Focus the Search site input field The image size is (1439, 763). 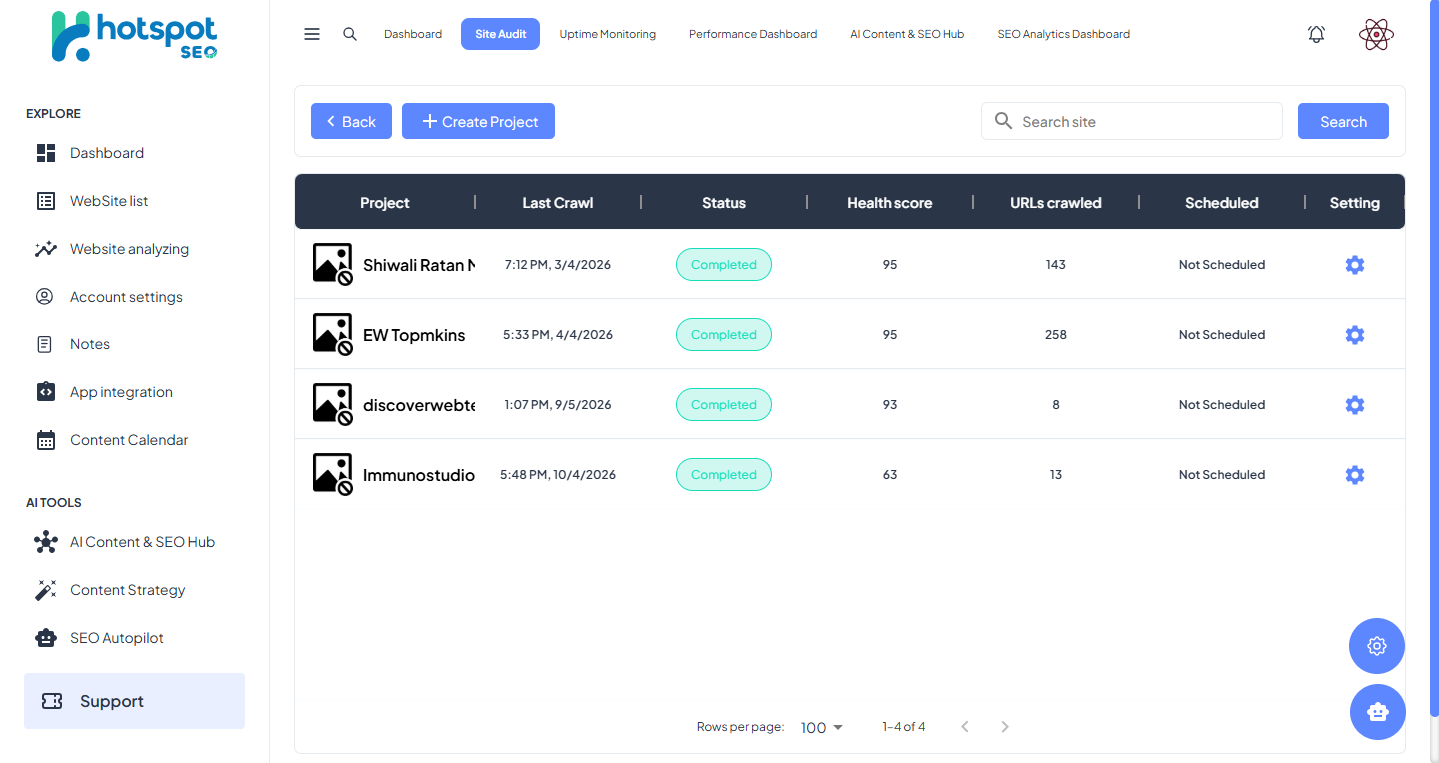tap(1132, 121)
